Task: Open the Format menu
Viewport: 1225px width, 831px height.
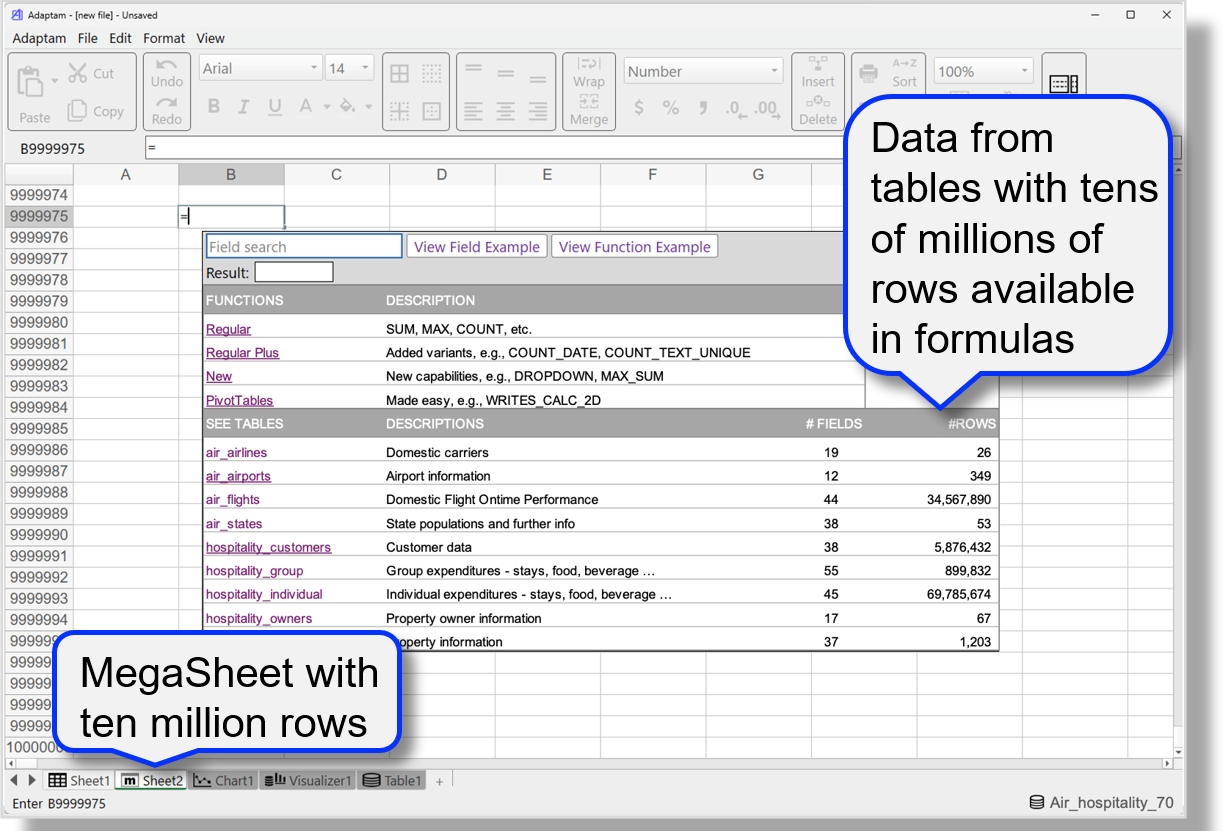Action: (163, 38)
